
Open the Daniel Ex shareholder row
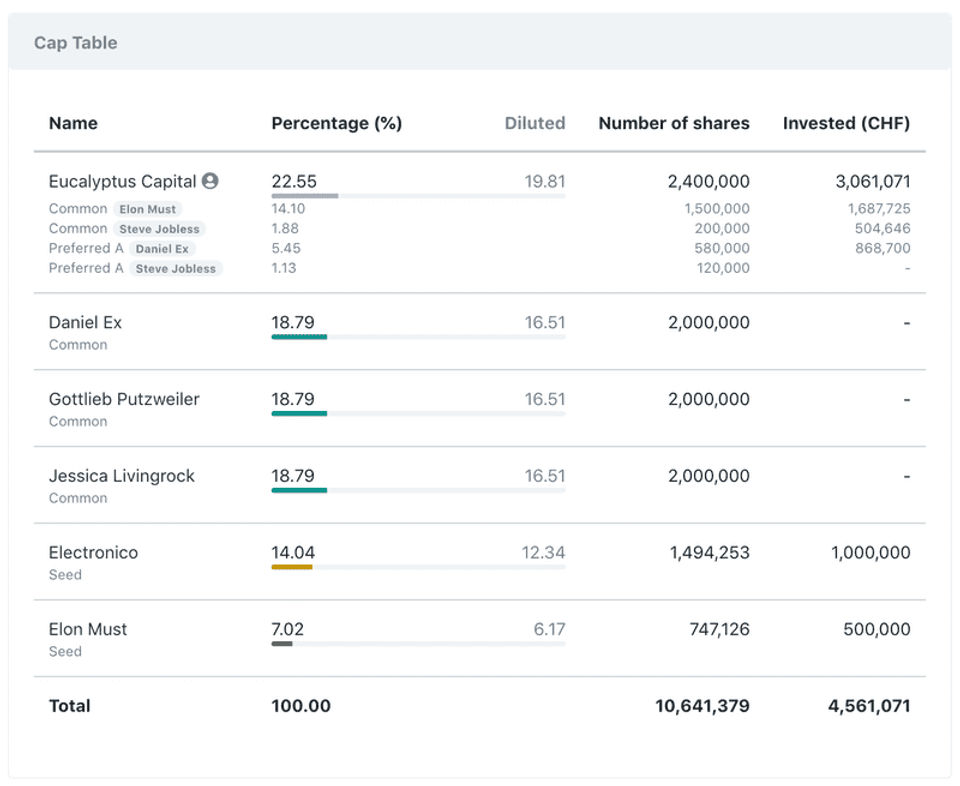pos(85,322)
